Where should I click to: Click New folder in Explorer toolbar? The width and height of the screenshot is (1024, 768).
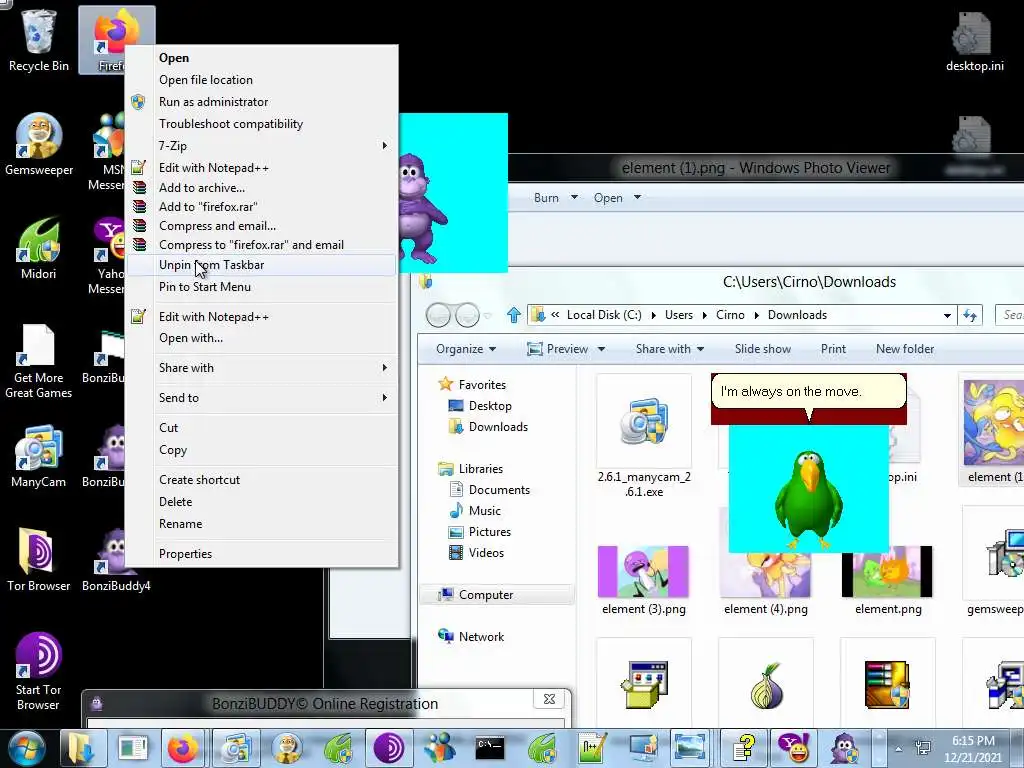click(904, 349)
